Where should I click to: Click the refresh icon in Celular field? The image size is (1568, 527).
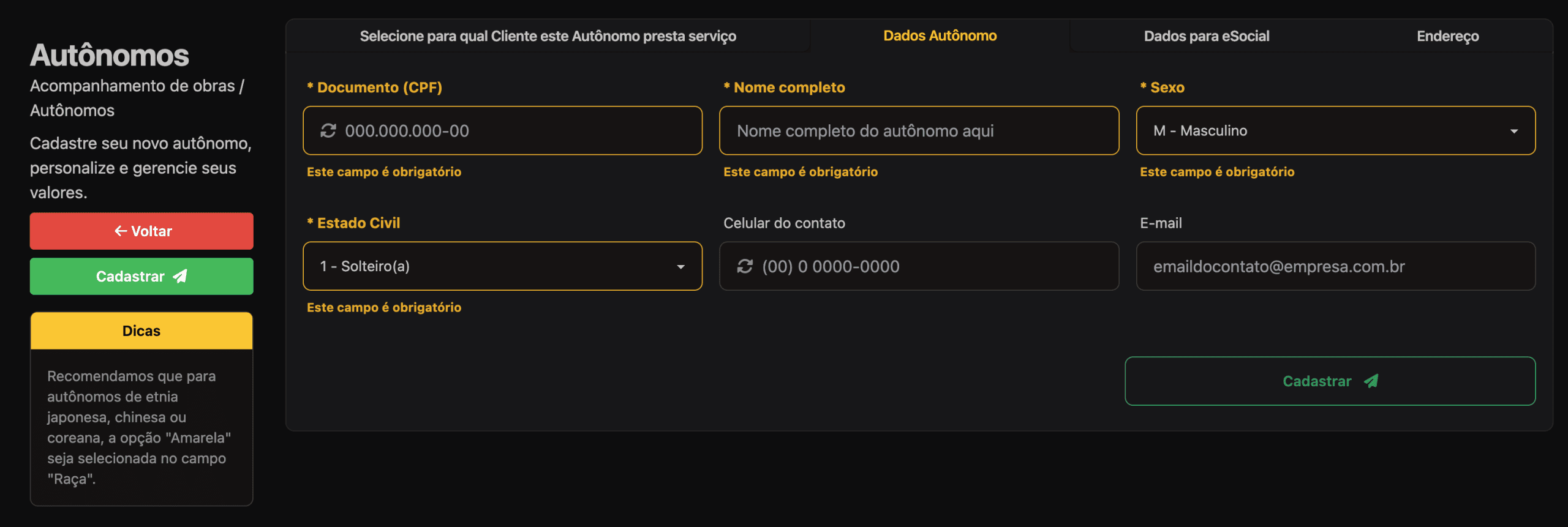tap(745, 266)
